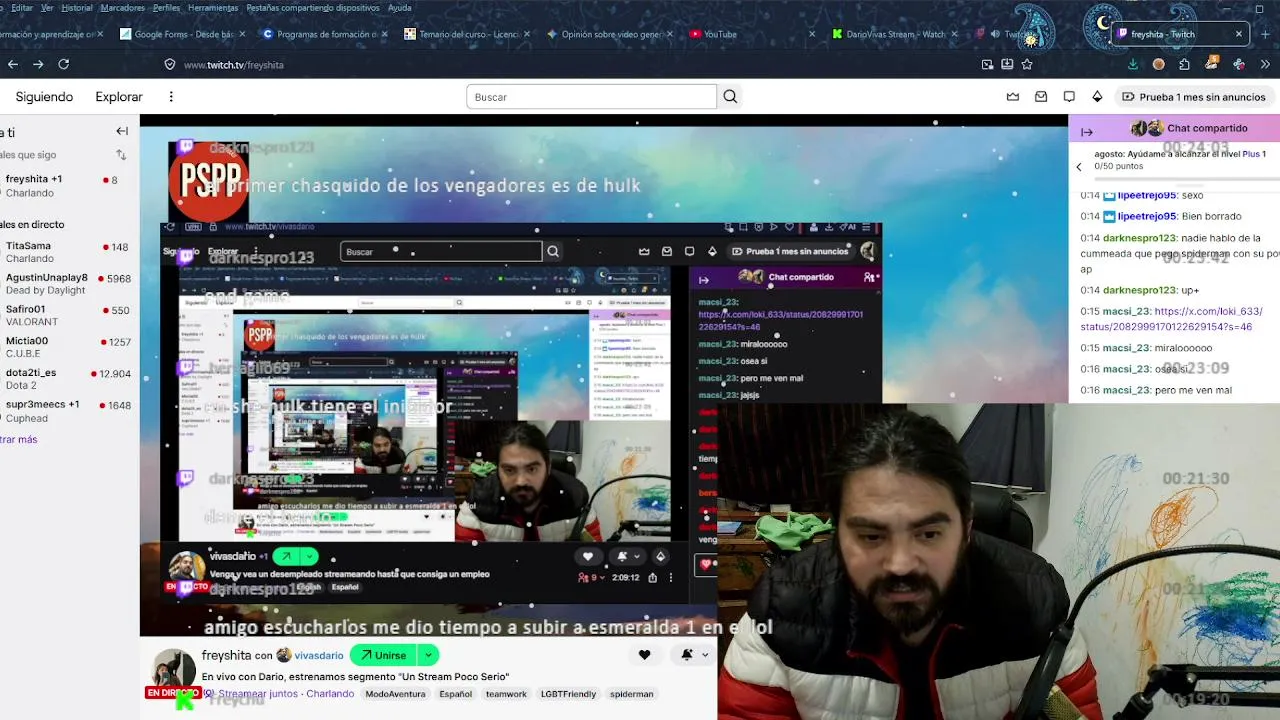Open Safiro01 VALORANT channel in sidebar
Viewport: 1280px width, 720px height.
point(68,316)
